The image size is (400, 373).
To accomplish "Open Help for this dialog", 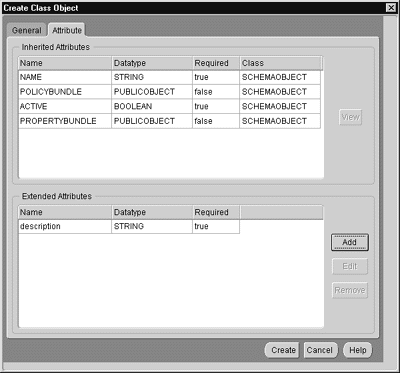I will coord(358,350).
